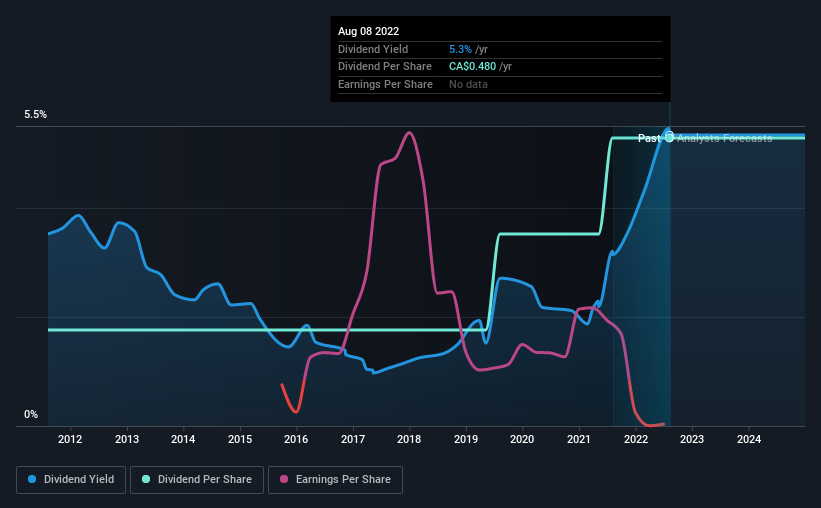Click the blue Dividend Yield legend dot
821x508 pixels.
[32, 479]
